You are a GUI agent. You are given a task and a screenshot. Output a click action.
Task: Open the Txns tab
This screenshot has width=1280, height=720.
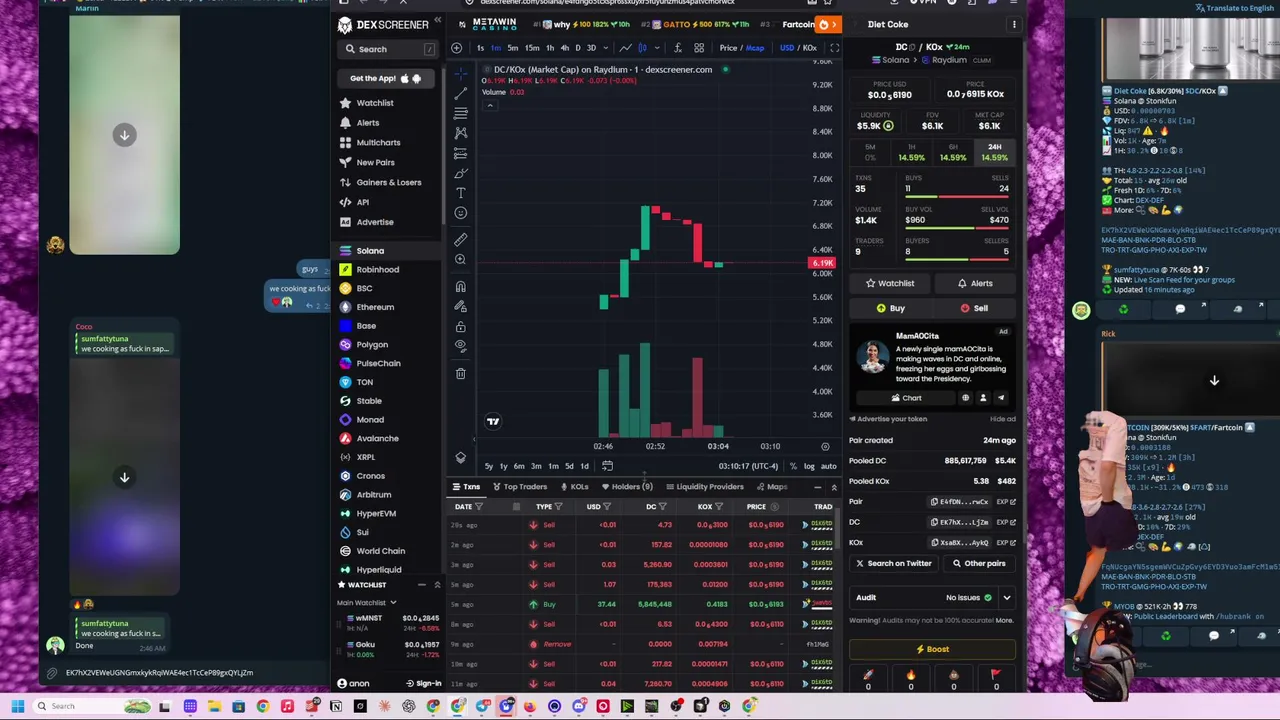click(x=467, y=487)
